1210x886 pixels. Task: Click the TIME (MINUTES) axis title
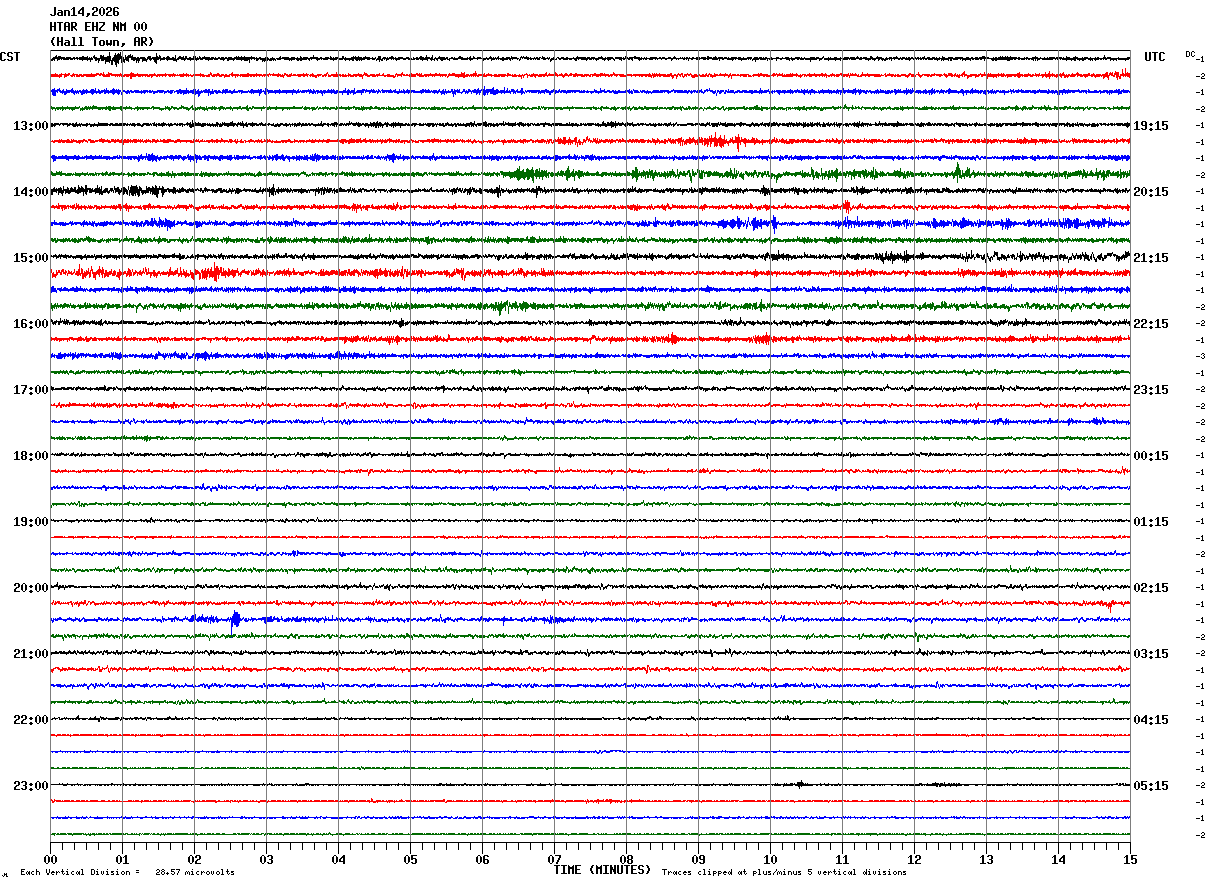click(x=602, y=870)
